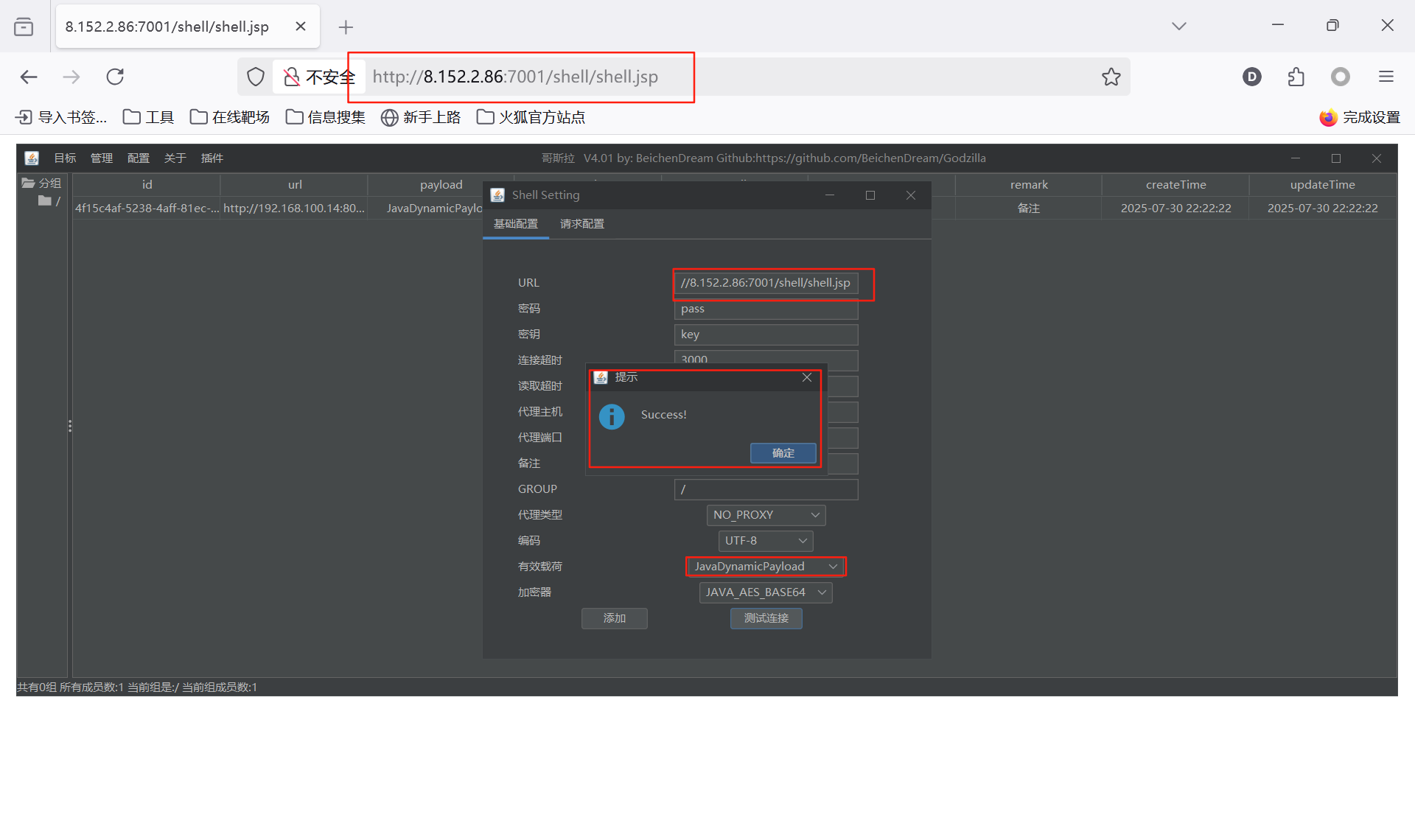Image resolution: width=1415 pixels, height=840 pixels.
Task: Open the 插件 menu in Godzilla
Action: 212,158
